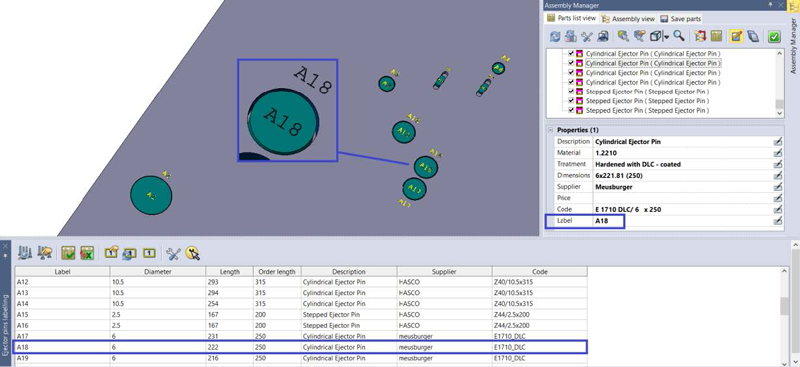The height and width of the screenshot is (367, 800).
Task: Click the icon with red arrows in Assembly Manager
Action: click(700, 36)
